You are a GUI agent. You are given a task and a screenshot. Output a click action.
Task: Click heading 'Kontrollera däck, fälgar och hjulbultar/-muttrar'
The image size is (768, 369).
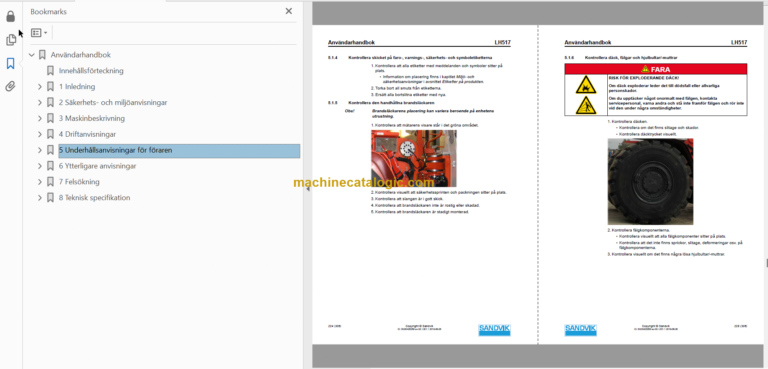(631, 58)
